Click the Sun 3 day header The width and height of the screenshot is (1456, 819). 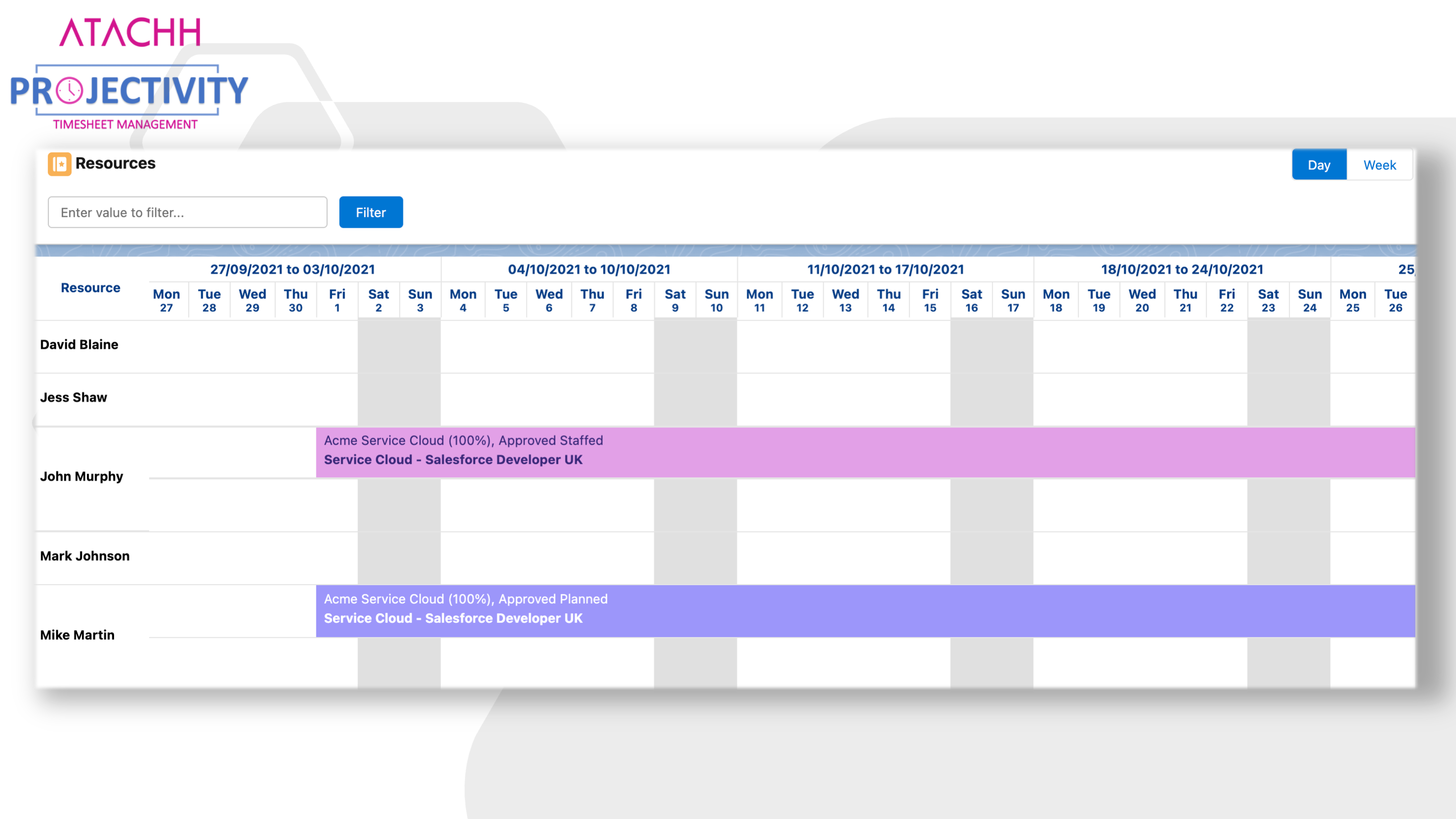[420, 300]
